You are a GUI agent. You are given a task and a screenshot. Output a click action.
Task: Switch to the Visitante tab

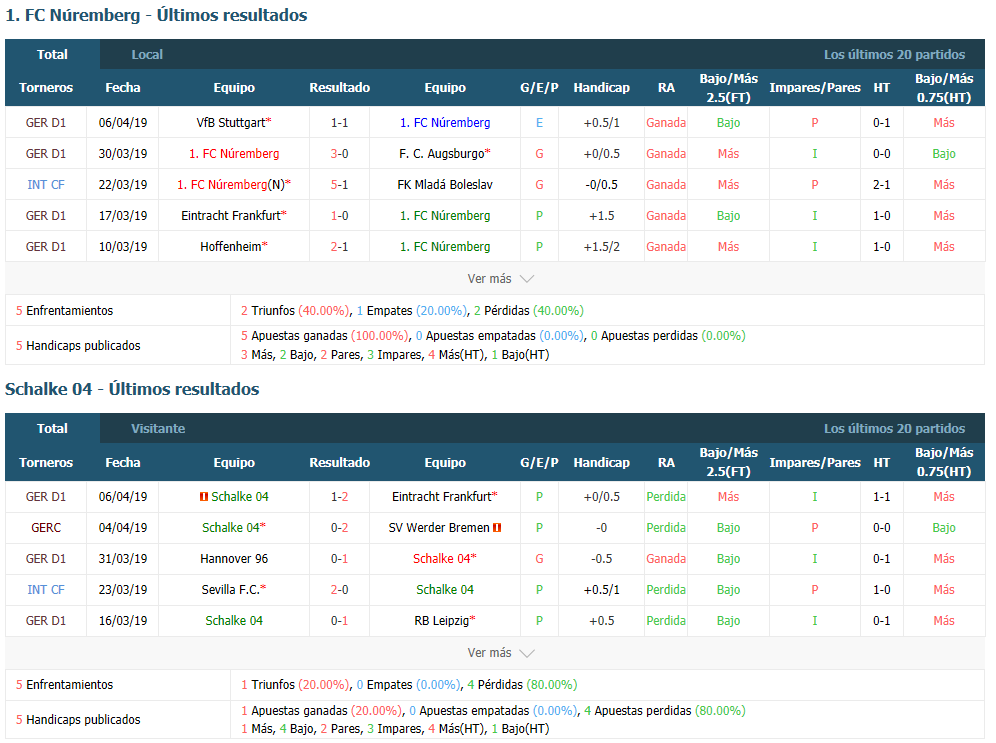158,429
